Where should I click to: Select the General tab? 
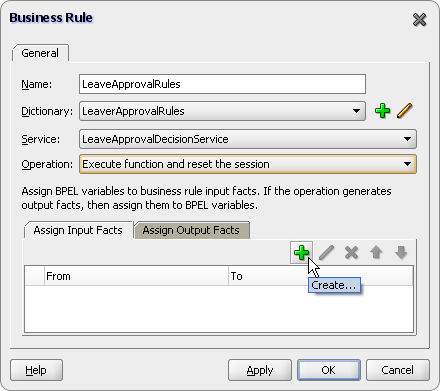[40, 53]
